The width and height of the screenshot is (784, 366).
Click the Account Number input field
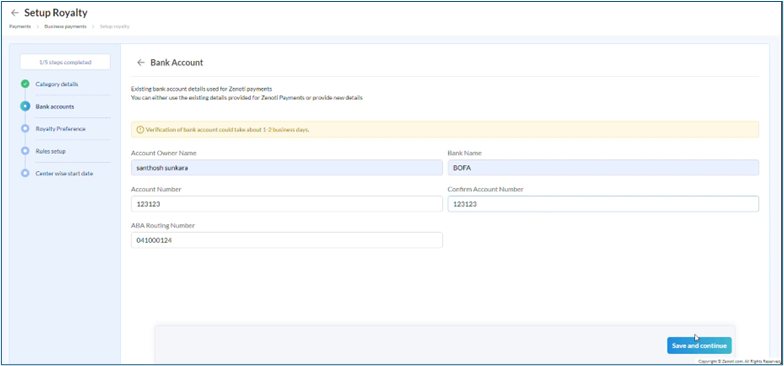(x=286, y=204)
